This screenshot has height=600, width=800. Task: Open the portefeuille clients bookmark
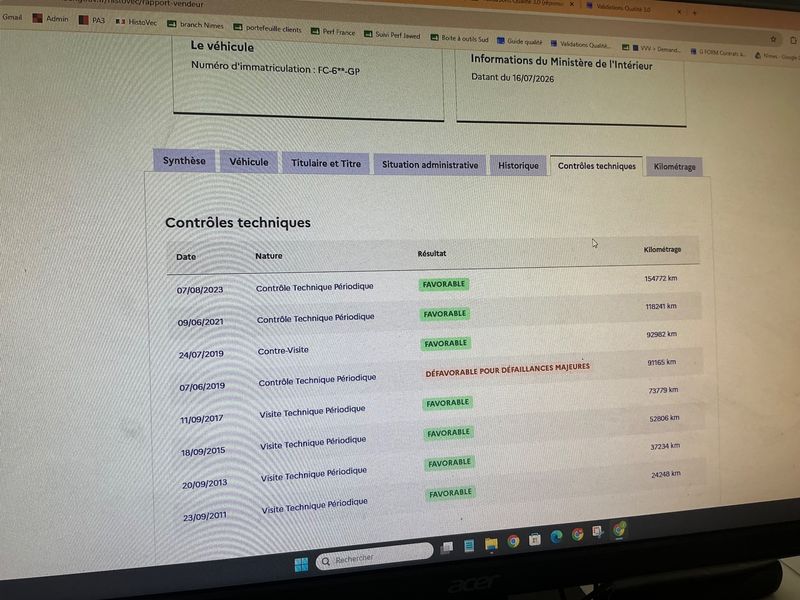point(267,28)
